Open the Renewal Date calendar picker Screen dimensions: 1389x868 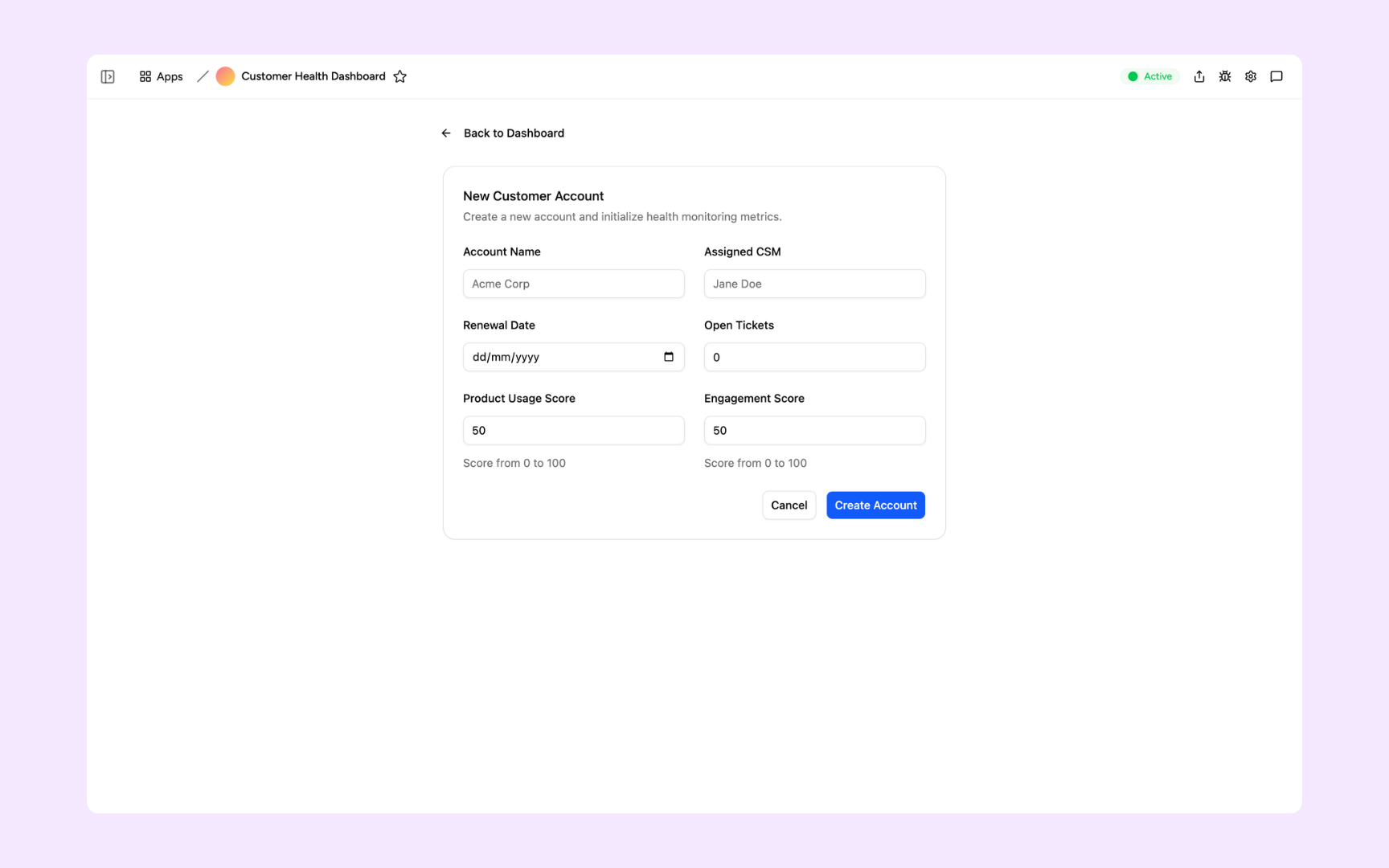pos(669,357)
